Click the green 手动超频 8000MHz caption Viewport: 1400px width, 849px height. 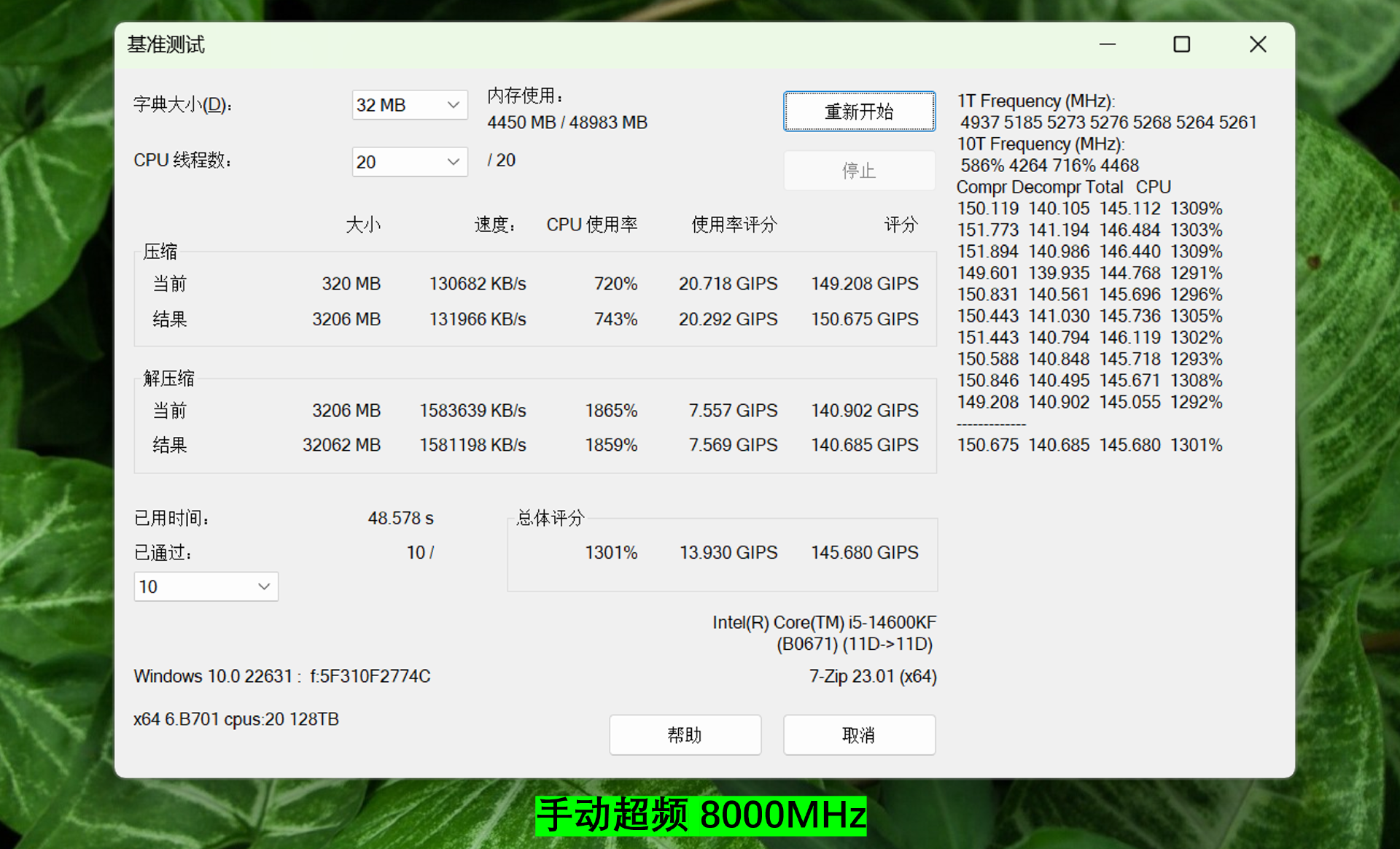[x=701, y=815]
